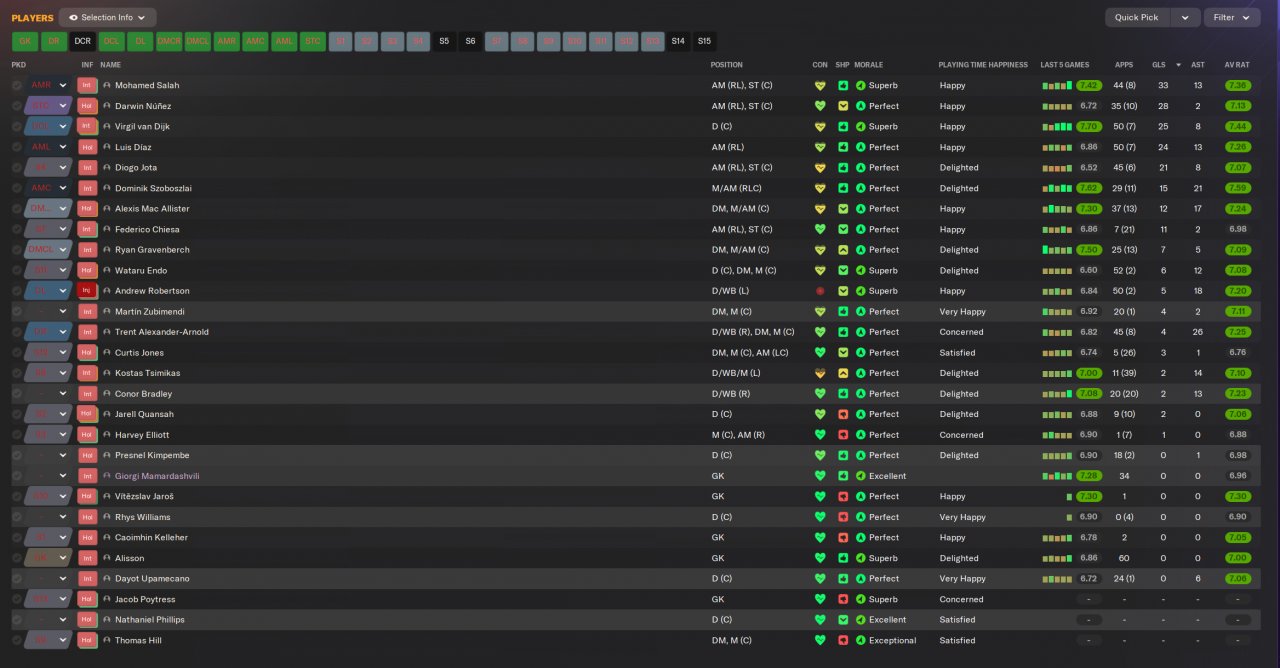
Task: Open the position dropdown for Martín Zubimendi
Action: pyautogui.click(x=49, y=312)
